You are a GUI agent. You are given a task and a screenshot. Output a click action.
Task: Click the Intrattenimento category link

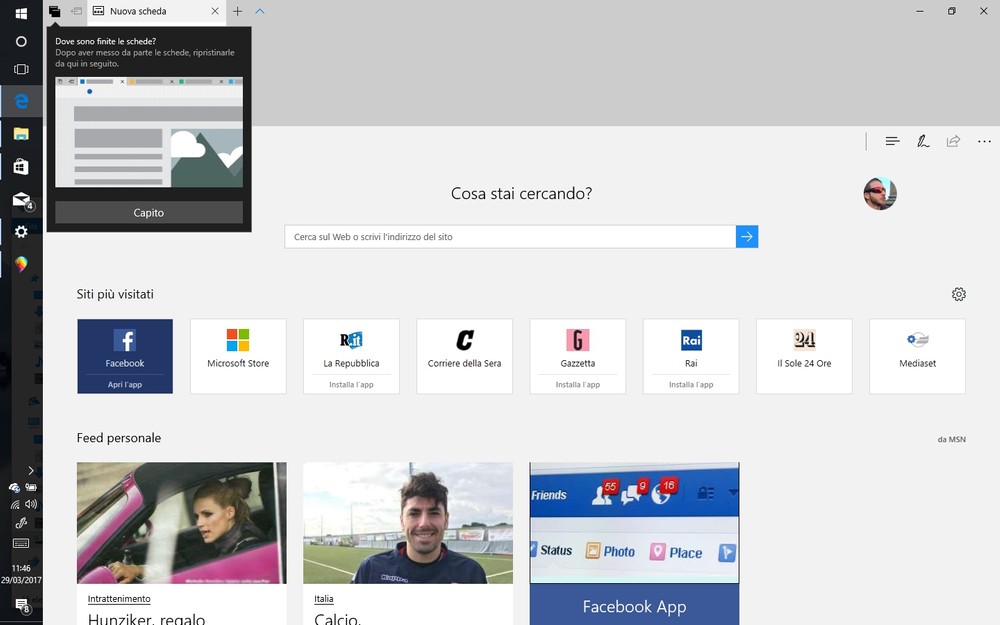tap(119, 599)
